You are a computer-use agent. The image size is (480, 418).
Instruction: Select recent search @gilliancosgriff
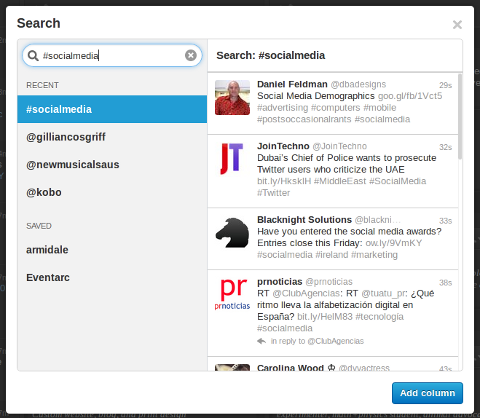(112, 137)
